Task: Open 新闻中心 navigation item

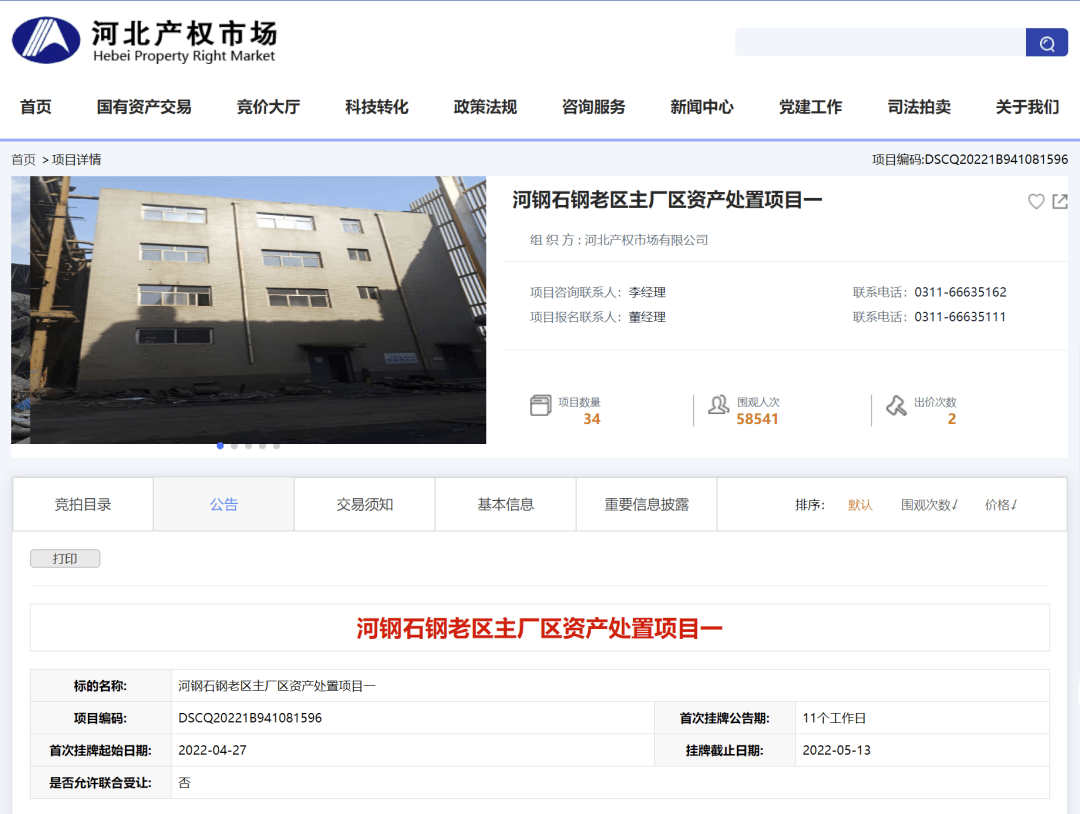Action: tap(702, 107)
